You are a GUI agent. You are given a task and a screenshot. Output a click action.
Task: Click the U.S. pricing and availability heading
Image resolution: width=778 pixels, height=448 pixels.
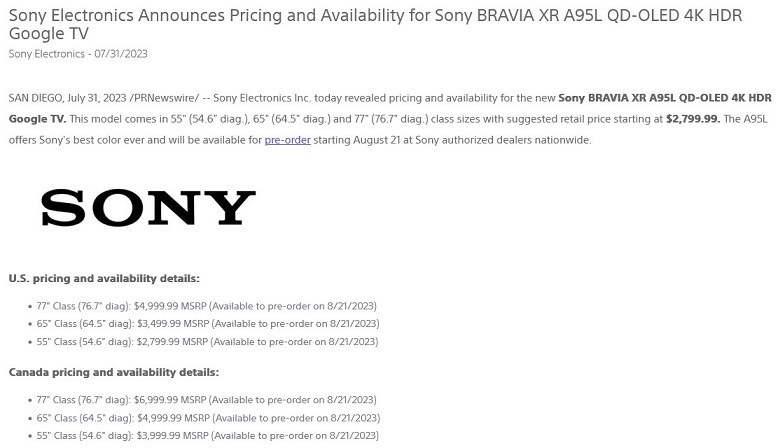[104, 278]
